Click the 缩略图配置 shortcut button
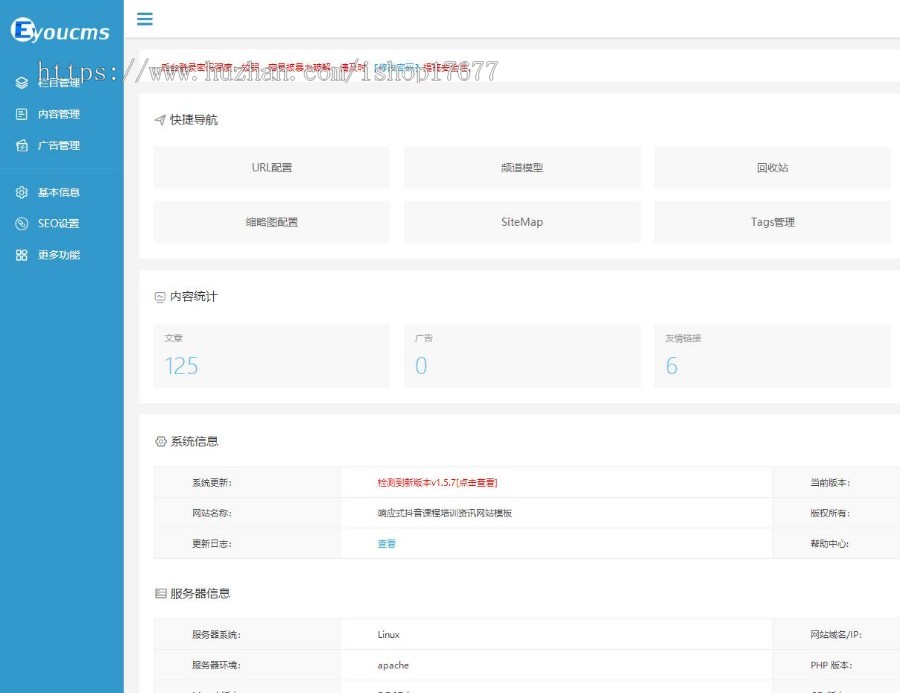 coord(271,222)
